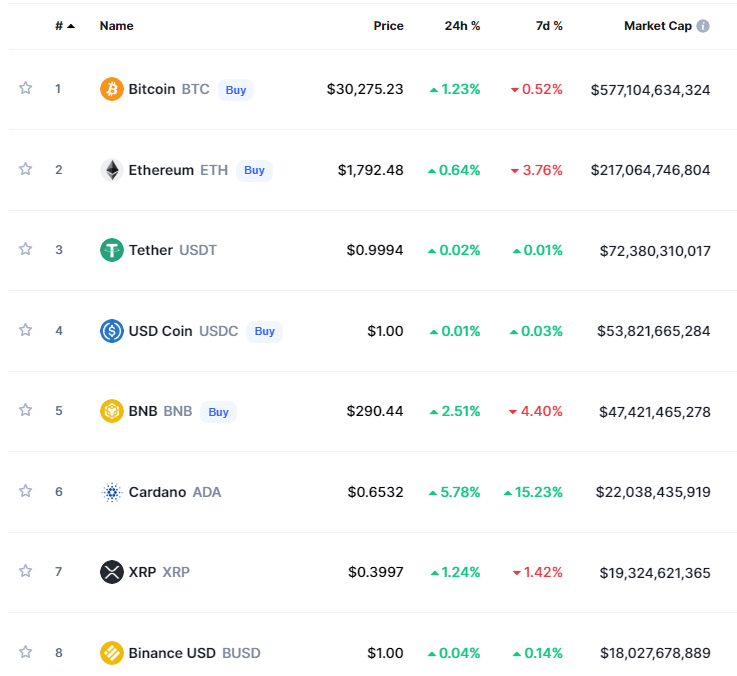The width and height of the screenshot is (737, 676).
Task: Add Bitcoin to watchlist with star
Action: 25,88
